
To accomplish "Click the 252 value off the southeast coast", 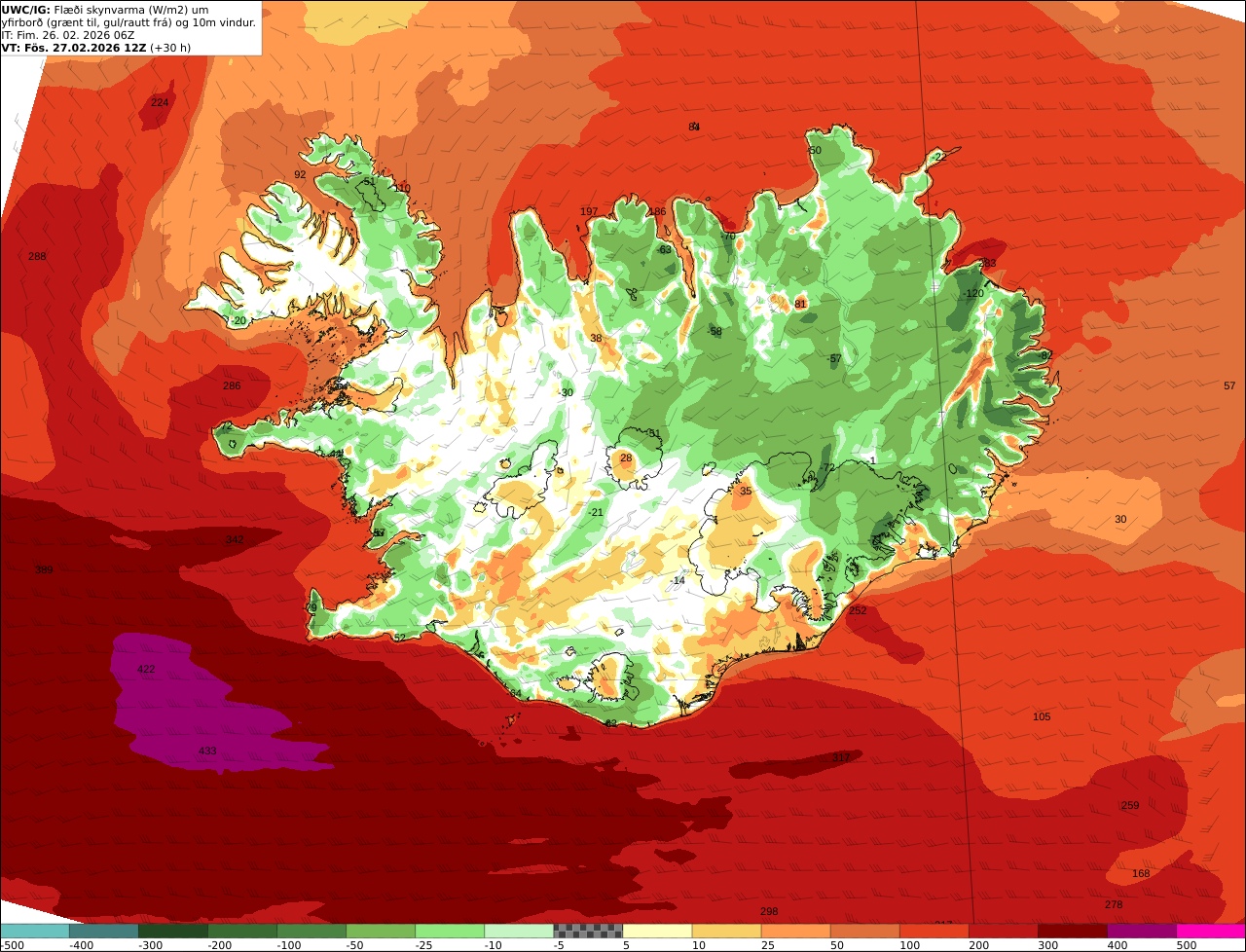I will (x=857, y=611).
